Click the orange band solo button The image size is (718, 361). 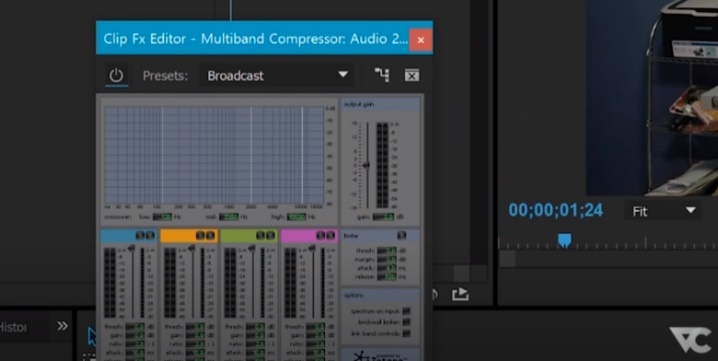coord(200,235)
